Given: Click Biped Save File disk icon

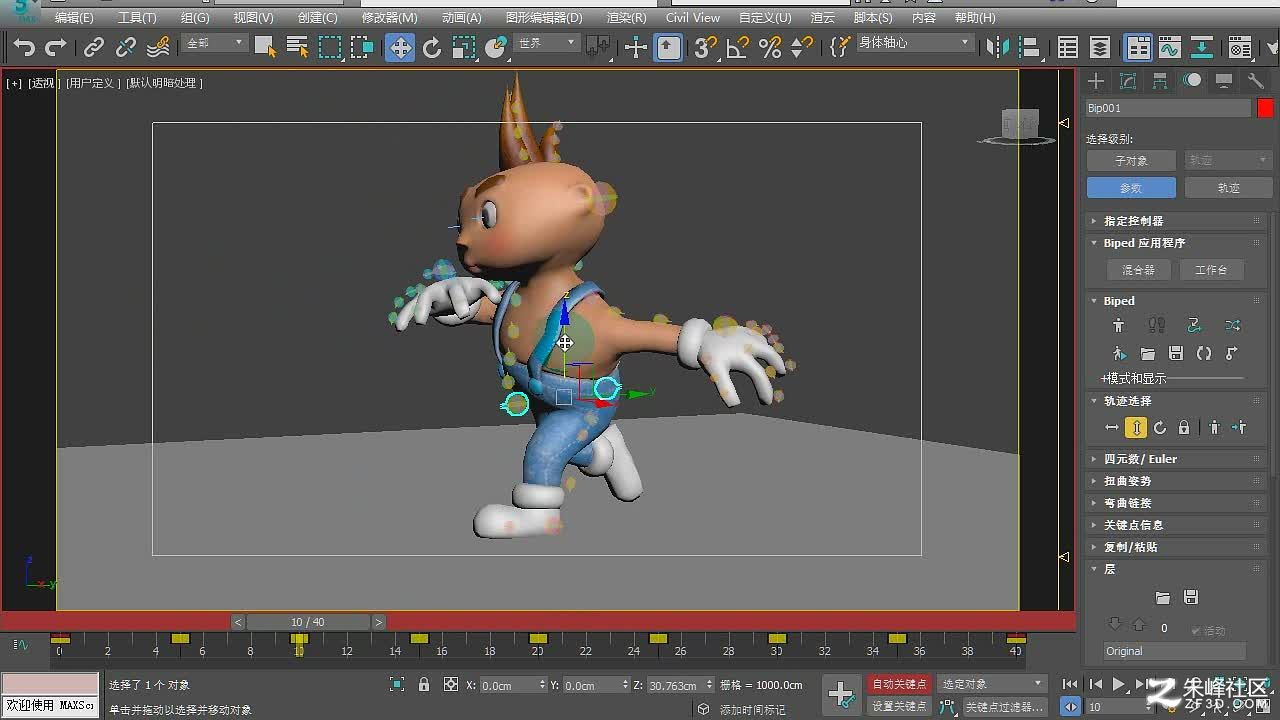Looking at the screenshot, I should [x=1176, y=354].
